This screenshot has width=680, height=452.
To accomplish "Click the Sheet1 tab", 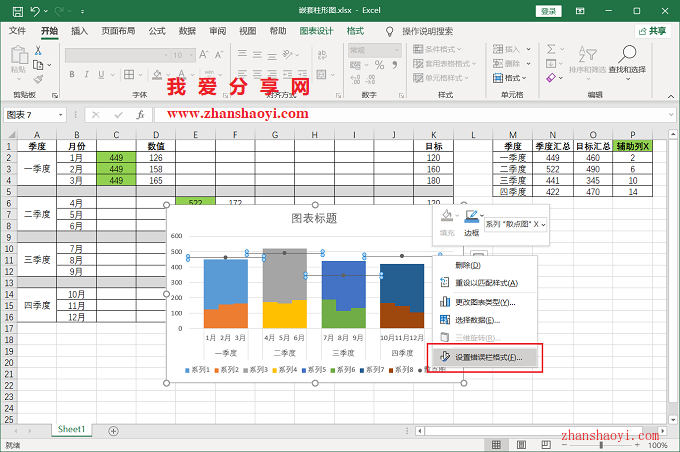I will (x=72, y=429).
